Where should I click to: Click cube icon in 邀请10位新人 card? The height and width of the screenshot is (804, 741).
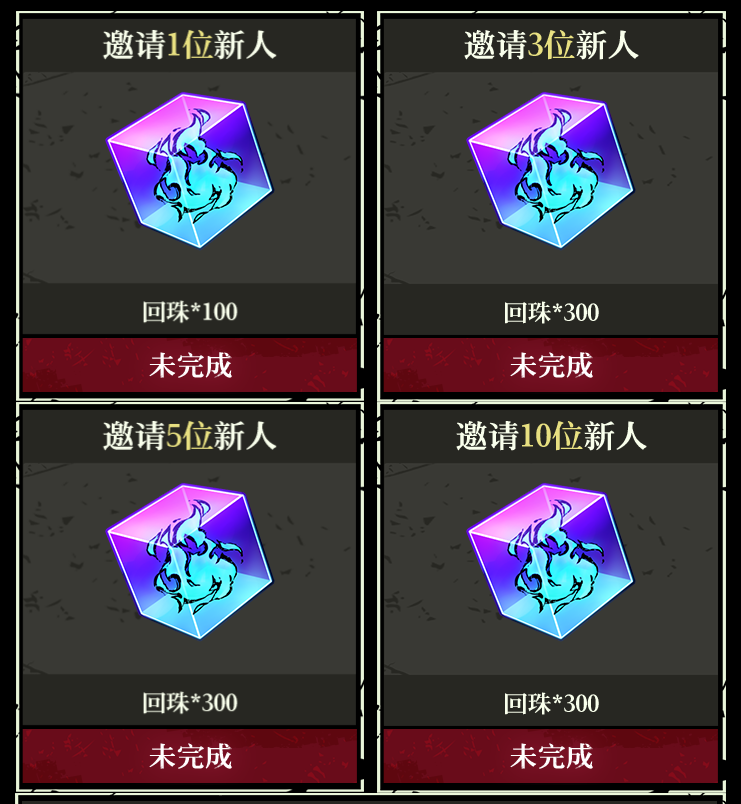pyautogui.click(x=551, y=562)
